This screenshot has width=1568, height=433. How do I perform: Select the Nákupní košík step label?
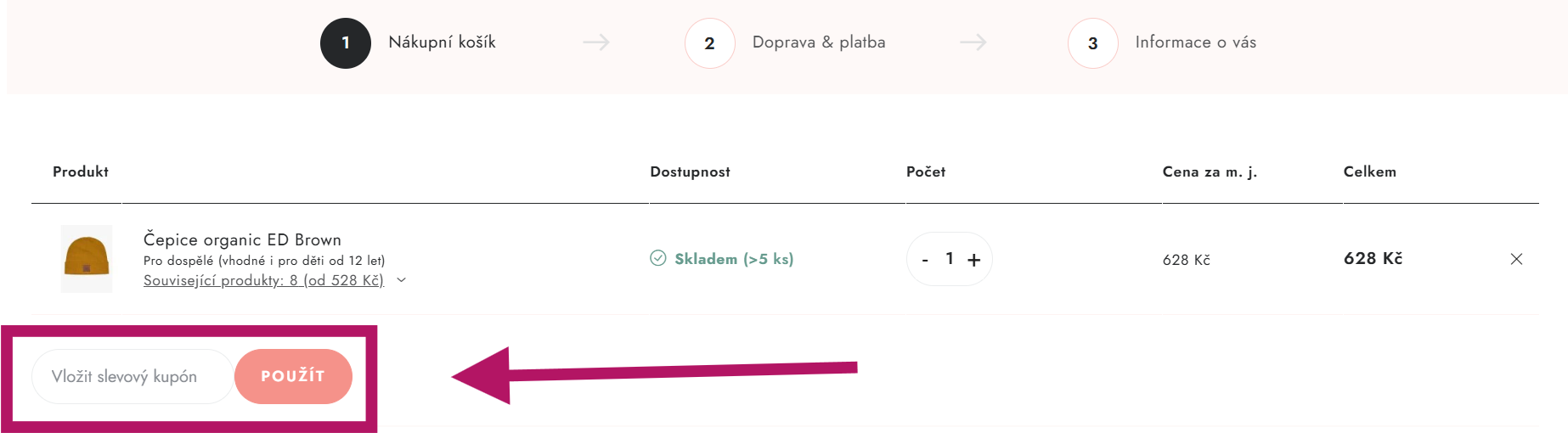pyautogui.click(x=442, y=42)
